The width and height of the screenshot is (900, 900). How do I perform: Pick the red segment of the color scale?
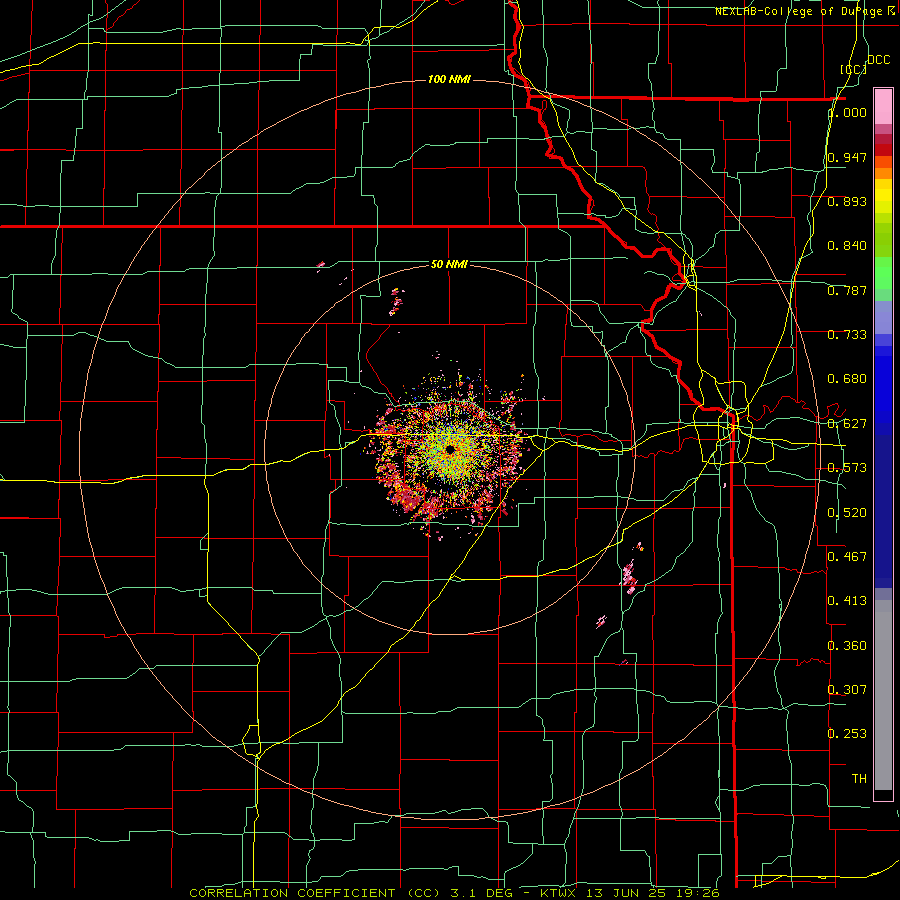pos(883,150)
